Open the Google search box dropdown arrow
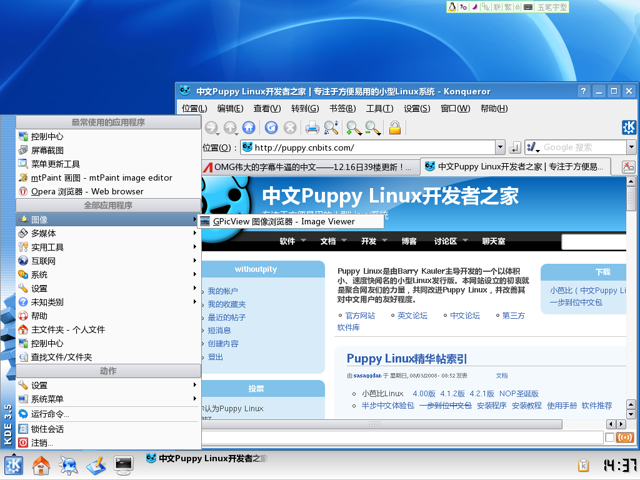 point(631,147)
